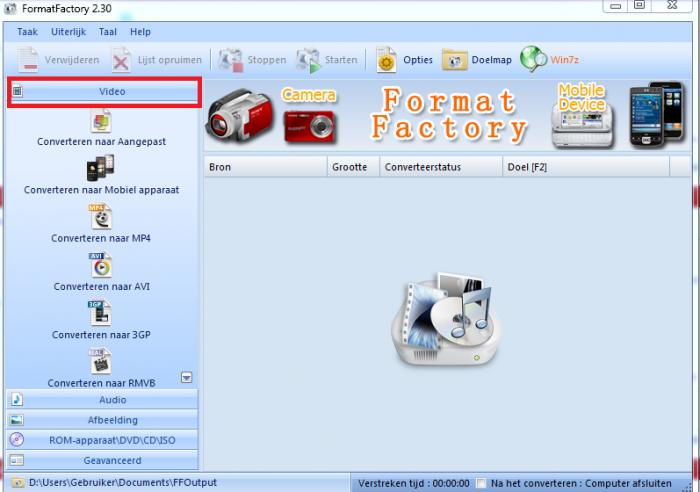Viewport: 700px width, 492px height.
Task: Click the ROM-apparaat disc icon
Action: [x=17, y=440]
